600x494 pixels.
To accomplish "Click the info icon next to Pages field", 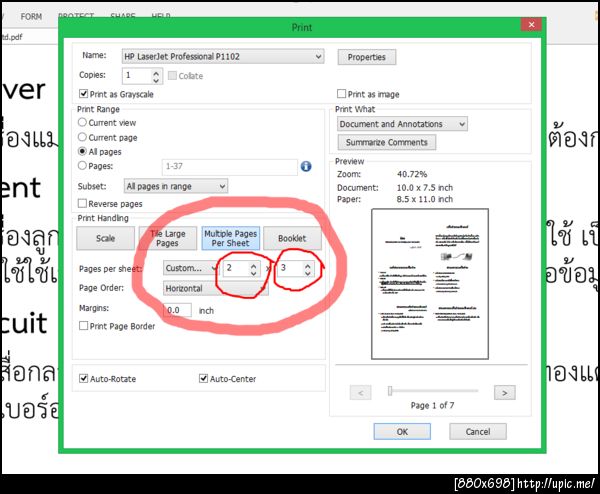I will [306, 166].
